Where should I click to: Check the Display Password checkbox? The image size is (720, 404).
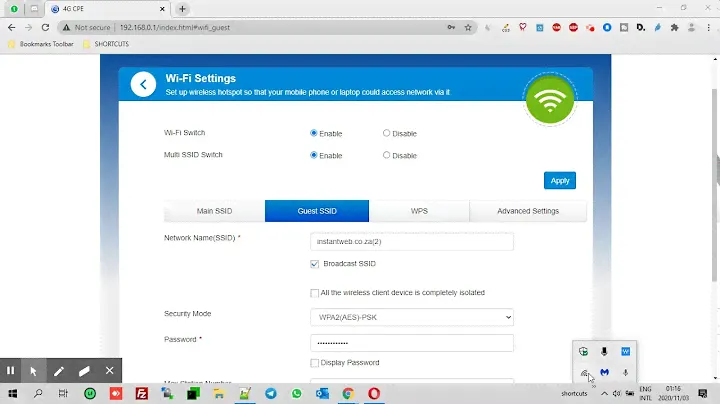(x=315, y=363)
